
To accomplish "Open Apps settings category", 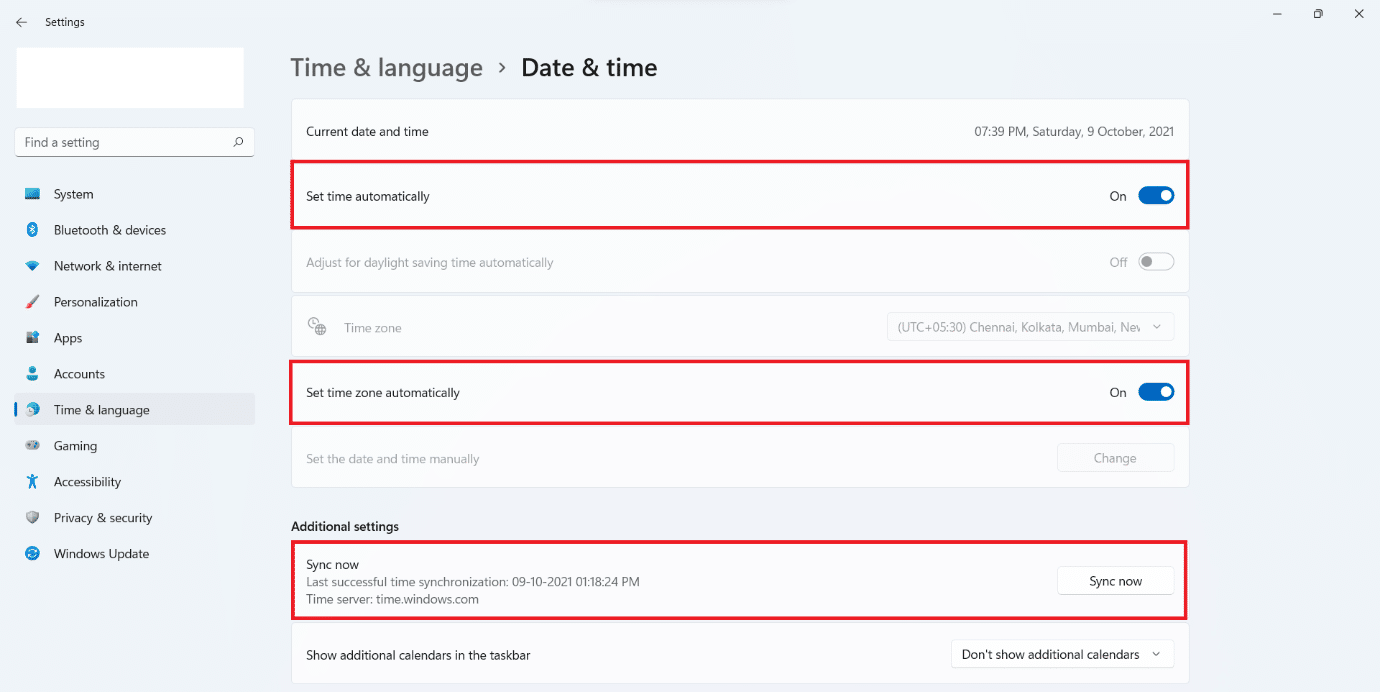I will 135,338.
